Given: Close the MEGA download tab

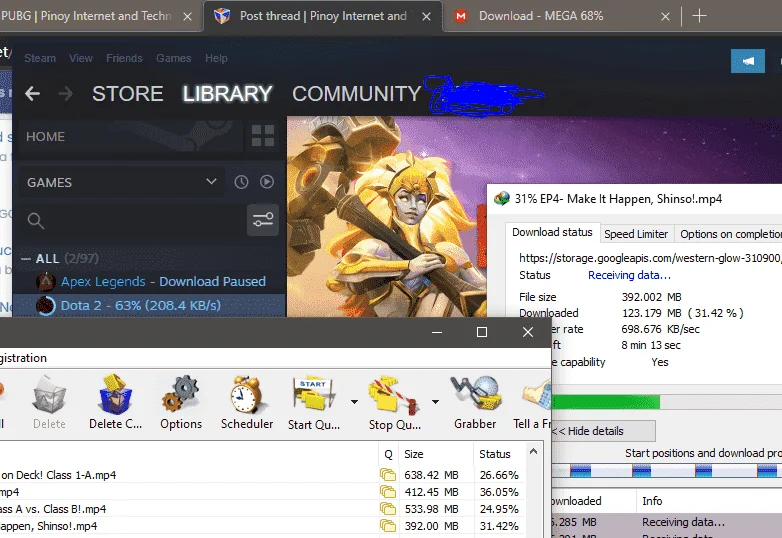Looking at the screenshot, I should click(x=665, y=16).
